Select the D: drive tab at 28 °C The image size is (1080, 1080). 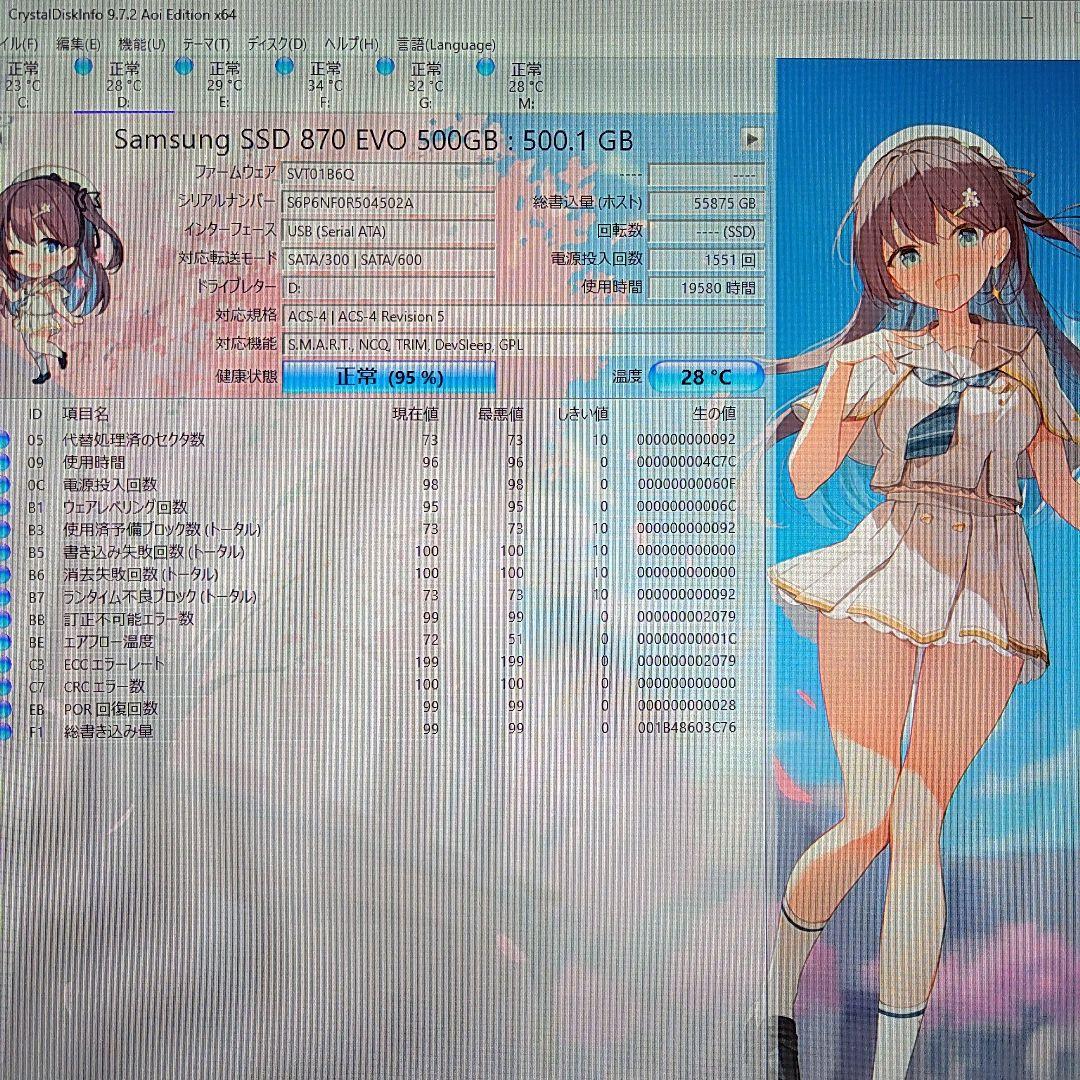coord(124,85)
